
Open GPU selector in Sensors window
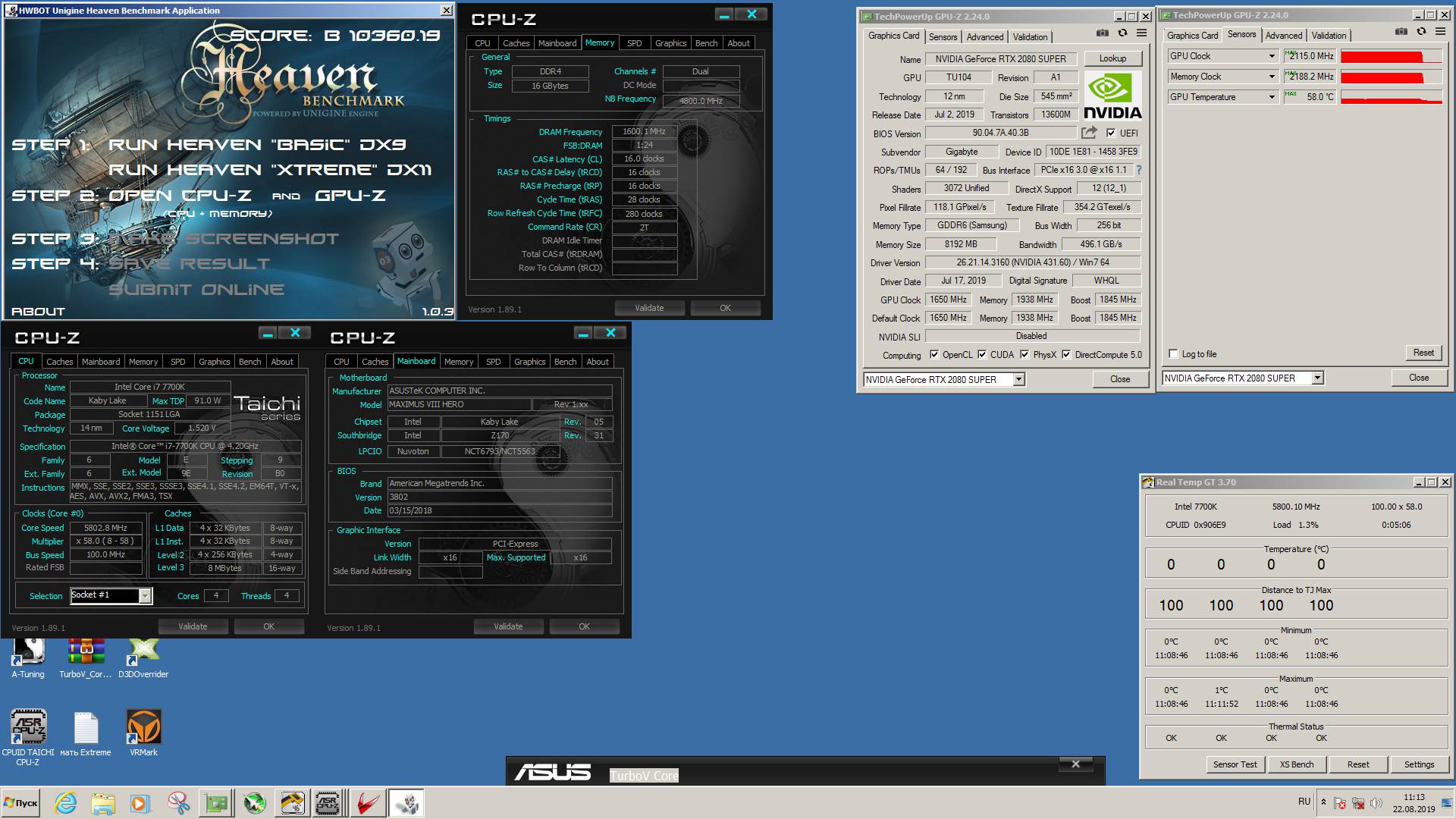click(x=1244, y=378)
